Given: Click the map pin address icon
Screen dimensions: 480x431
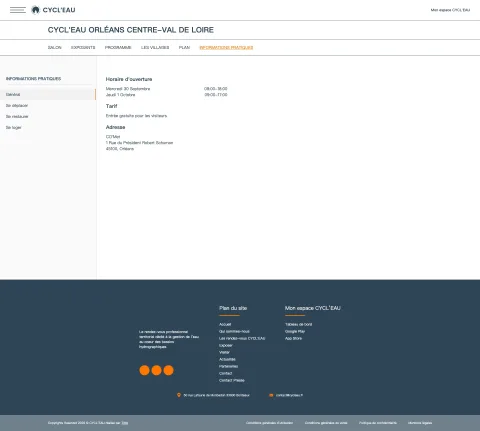Looking at the screenshot, I should point(179,395).
